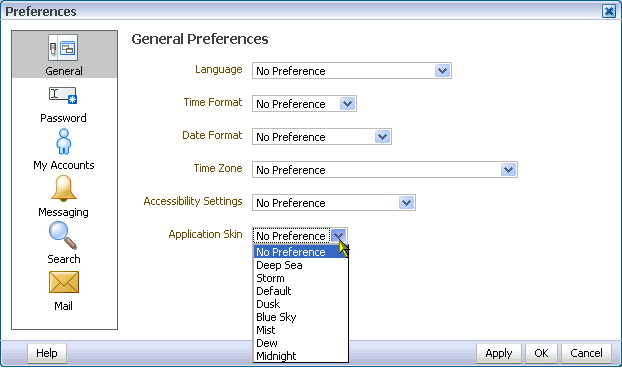The height and width of the screenshot is (380, 622).
Task: Choose the Storm skin
Action: coord(301,278)
